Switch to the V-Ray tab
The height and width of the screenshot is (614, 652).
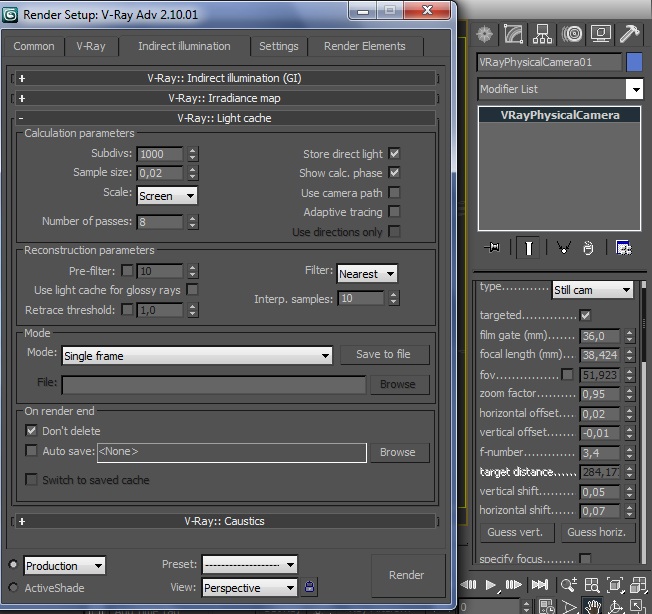click(x=91, y=46)
